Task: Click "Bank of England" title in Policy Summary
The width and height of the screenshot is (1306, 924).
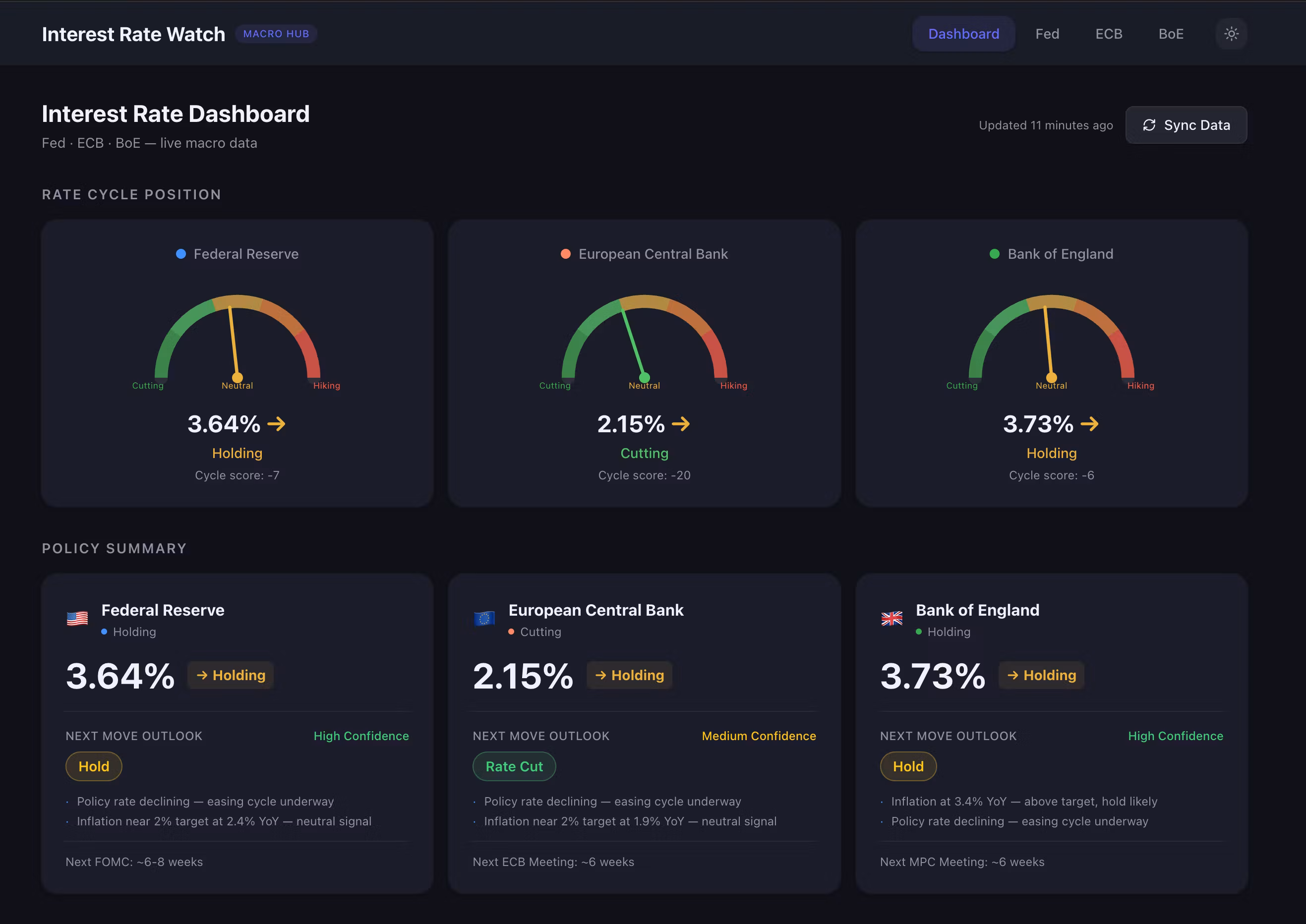Action: point(978,610)
